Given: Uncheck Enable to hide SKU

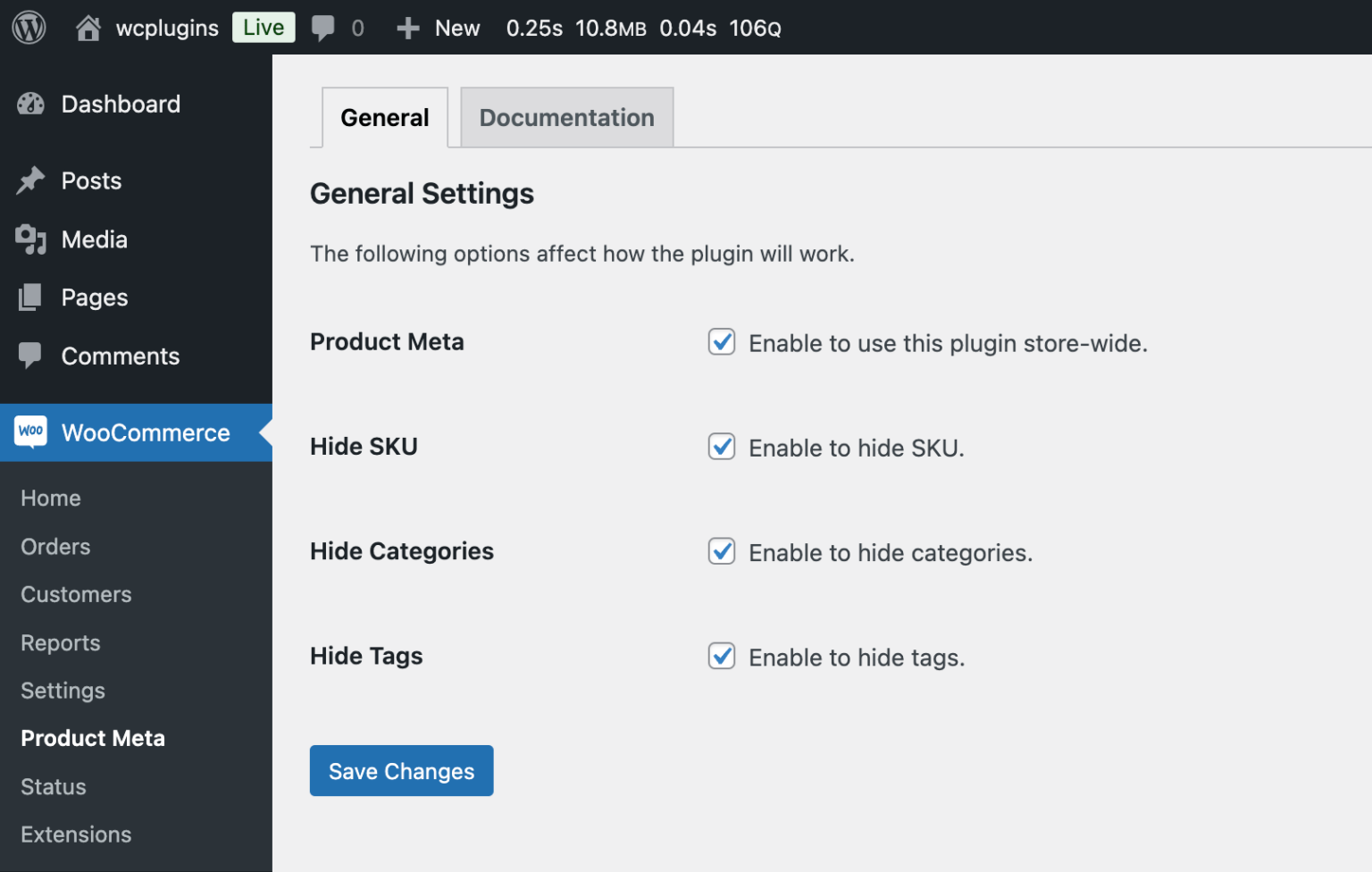Looking at the screenshot, I should [721, 447].
